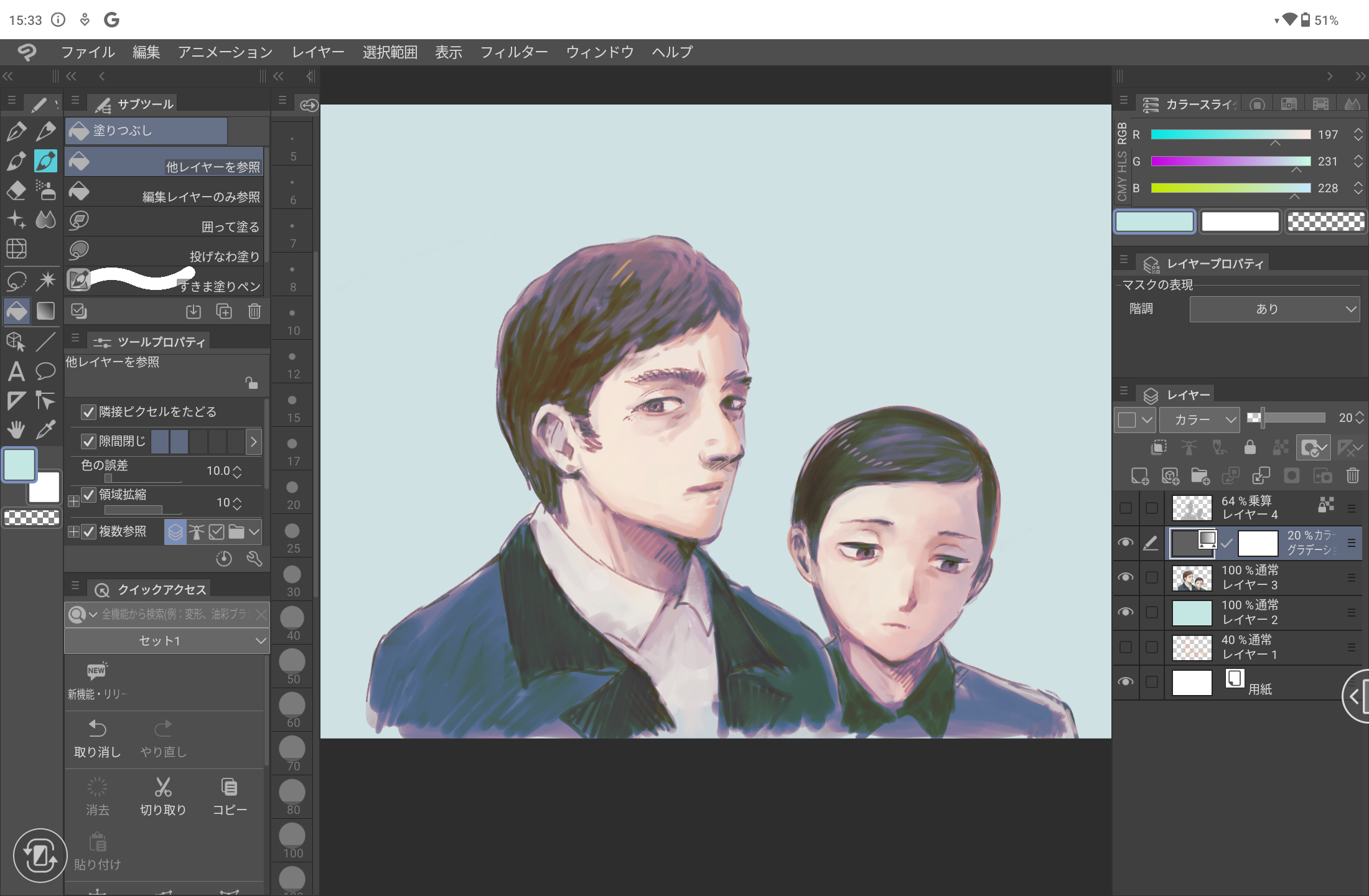
Task: Toggle 領域拡縮 checkbox
Action: (x=88, y=495)
